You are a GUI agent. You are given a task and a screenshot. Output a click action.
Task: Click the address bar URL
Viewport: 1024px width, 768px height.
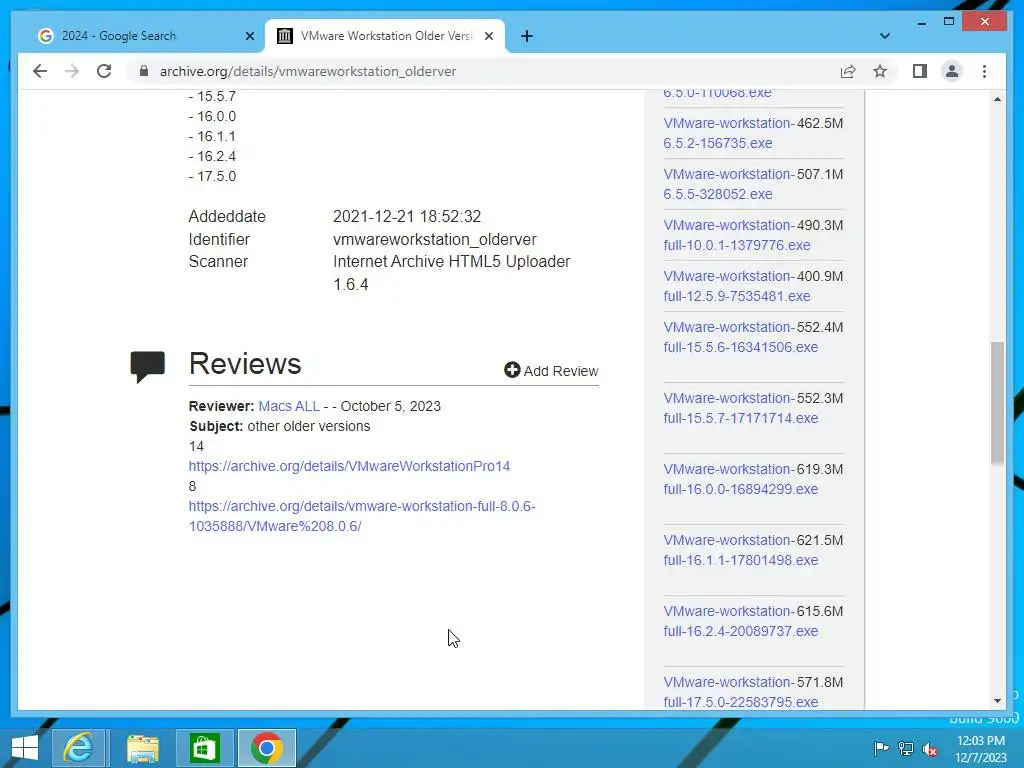tap(308, 71)
